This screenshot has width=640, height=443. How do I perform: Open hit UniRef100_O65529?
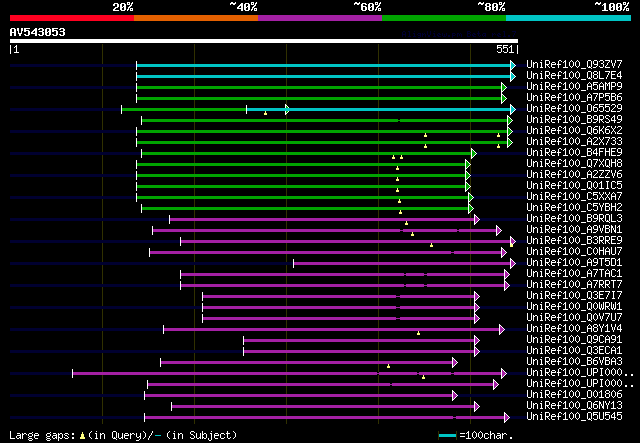[x=574, y=109]
